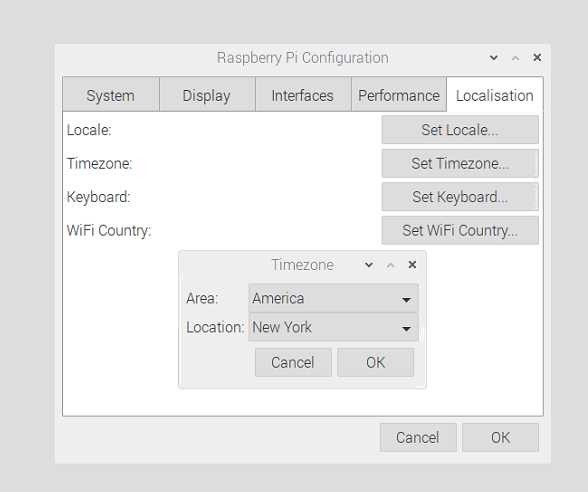Click the Locale: label
The width and height of the screenshot is (588, 492).
89,130
